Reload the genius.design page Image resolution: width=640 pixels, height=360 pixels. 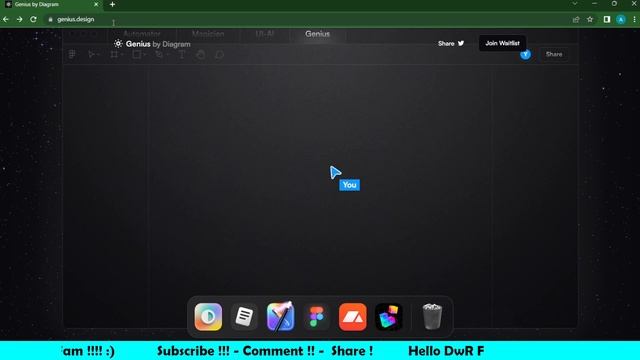coord(33,19)
